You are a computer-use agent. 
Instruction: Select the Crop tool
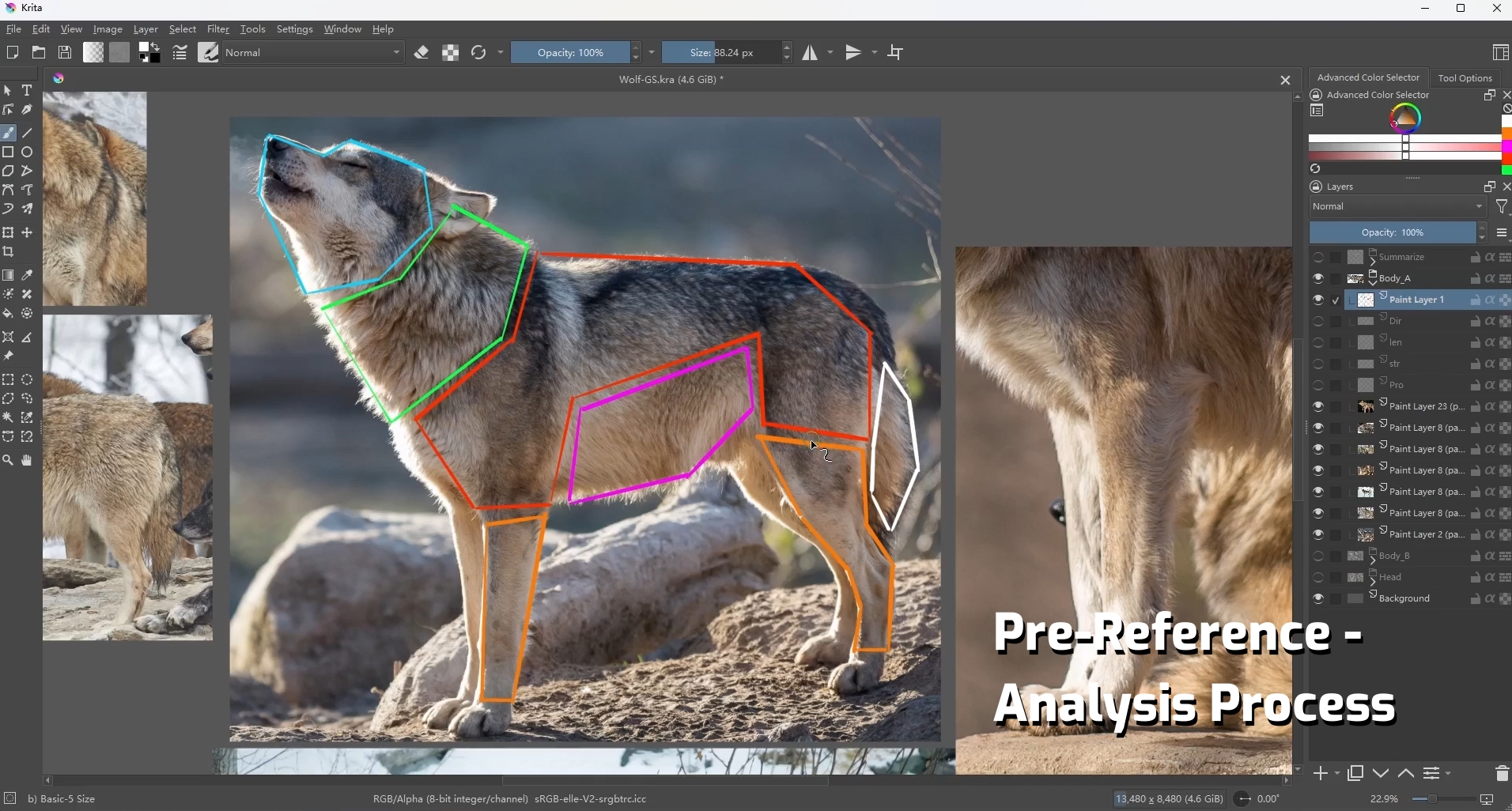coord(9,252)
